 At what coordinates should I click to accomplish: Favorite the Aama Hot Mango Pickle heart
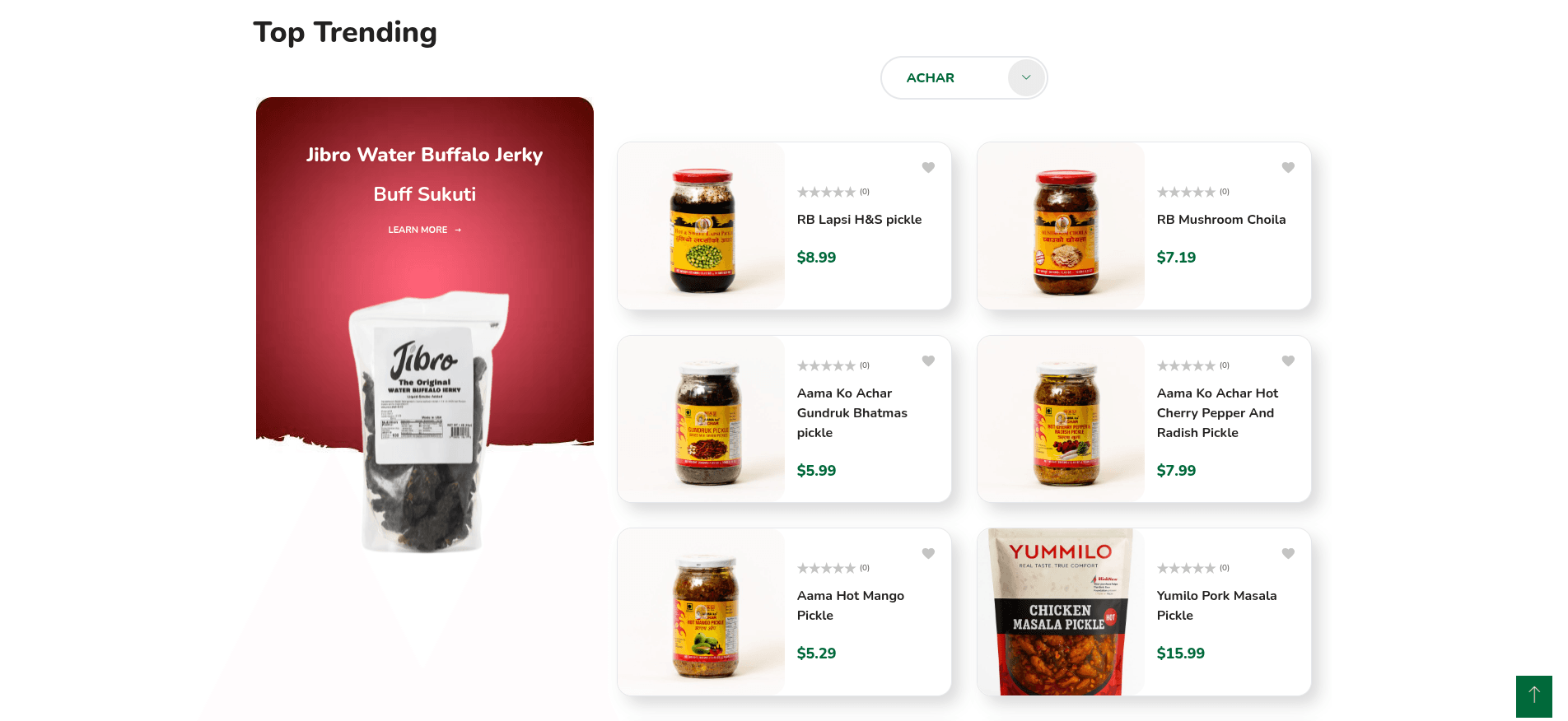coord(928,553)
